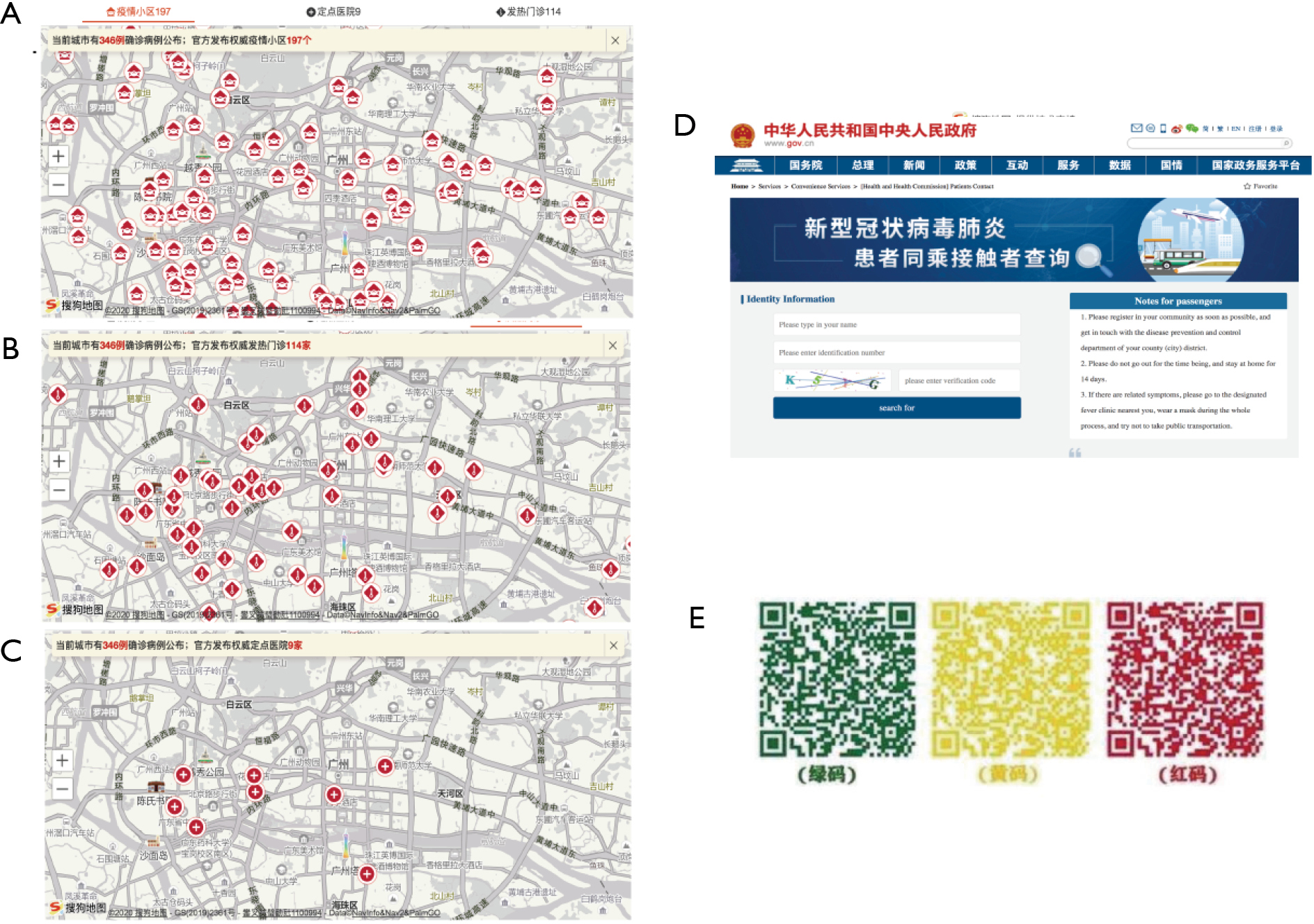Click the Favorite star link

coord(1260,186)
